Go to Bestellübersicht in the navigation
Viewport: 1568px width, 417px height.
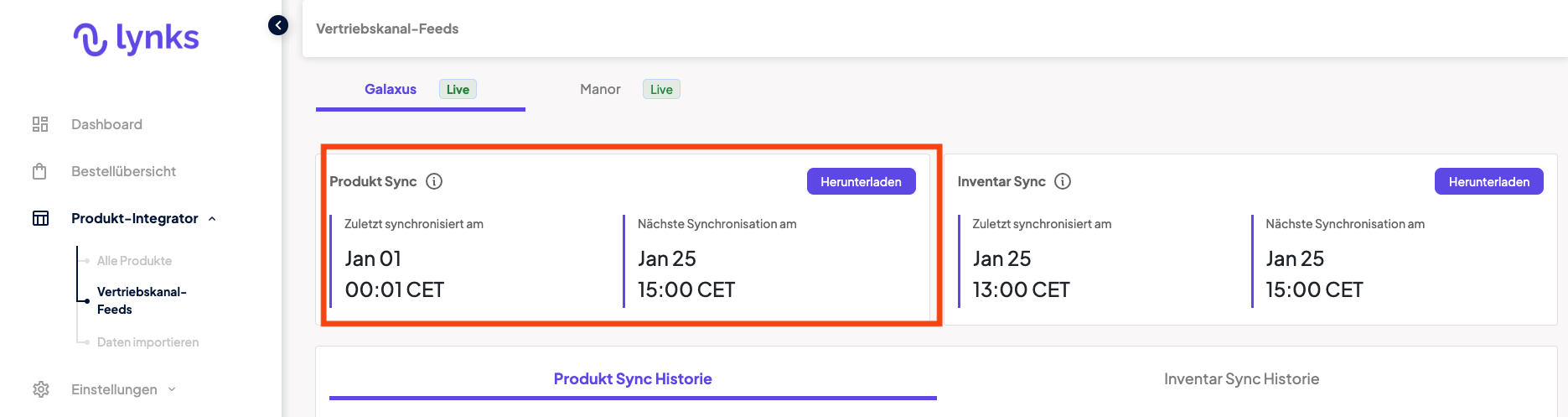[x=123, y=171]
